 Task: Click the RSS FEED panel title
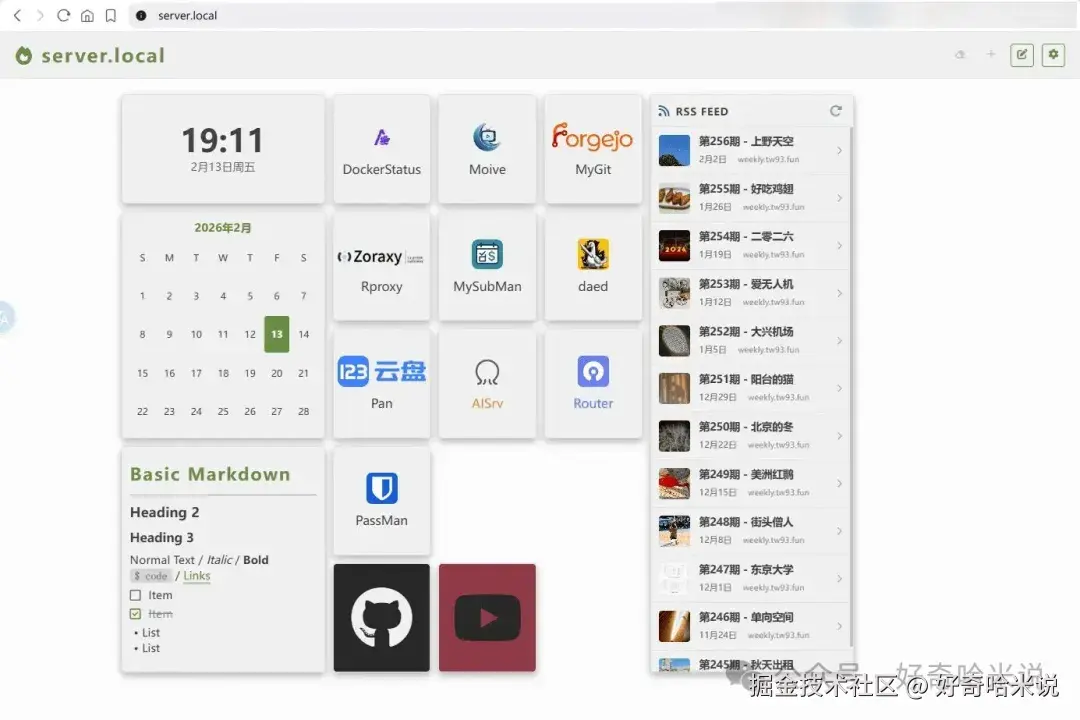[x=702, y=112]
